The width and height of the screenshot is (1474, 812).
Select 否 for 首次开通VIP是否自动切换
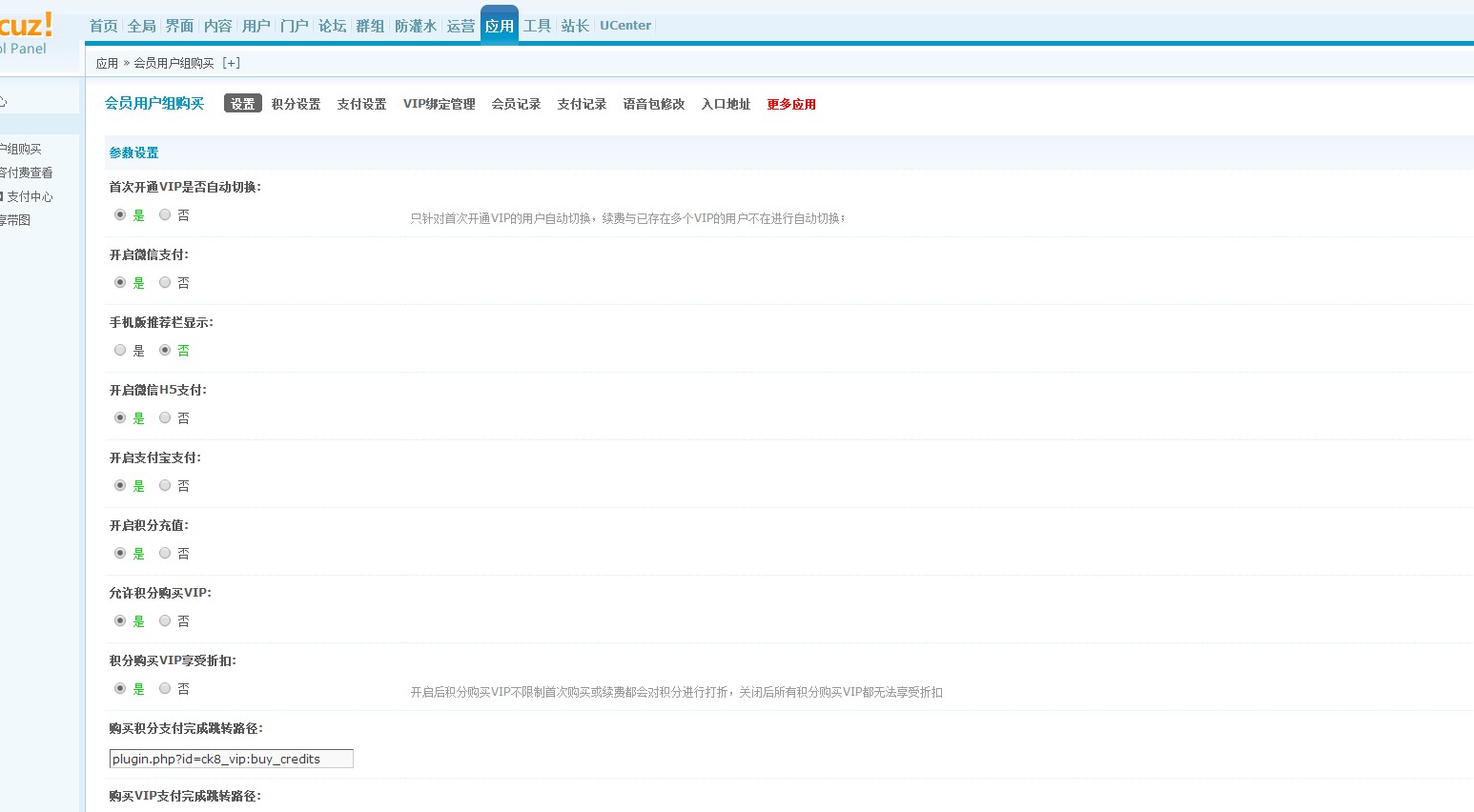pos(165,215)
